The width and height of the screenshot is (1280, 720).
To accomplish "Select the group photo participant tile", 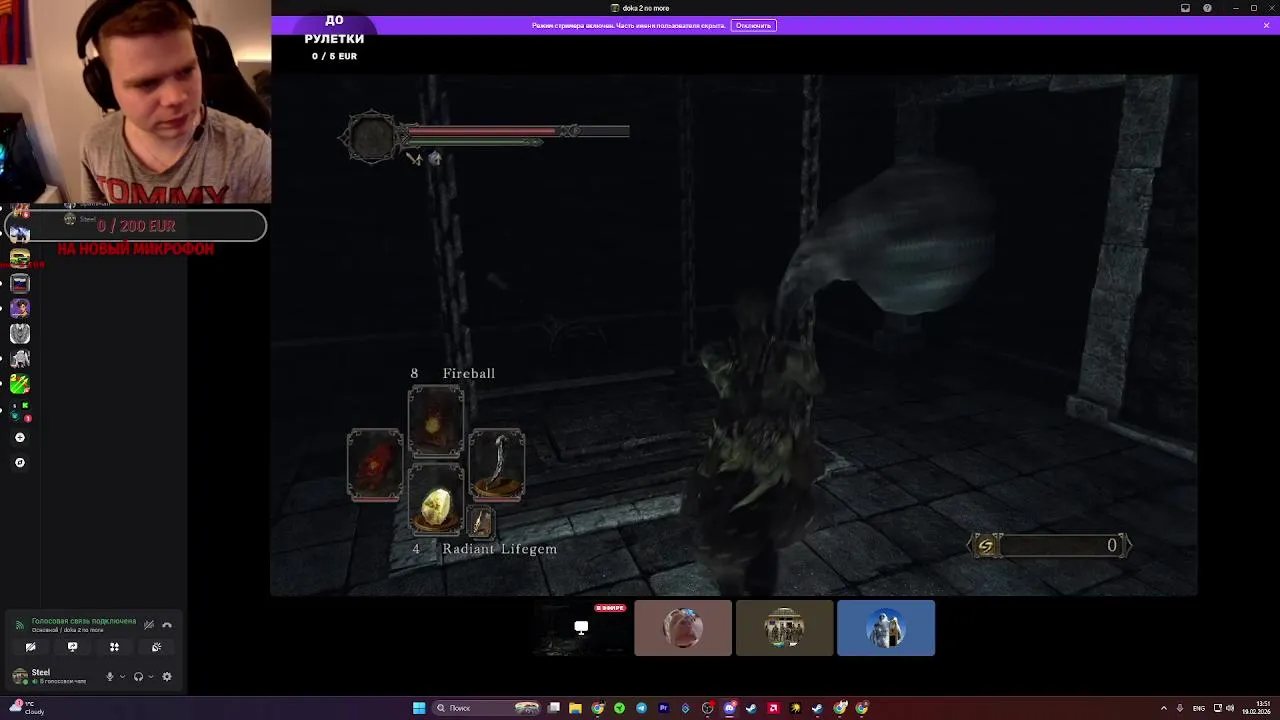I will click(784, 628).
